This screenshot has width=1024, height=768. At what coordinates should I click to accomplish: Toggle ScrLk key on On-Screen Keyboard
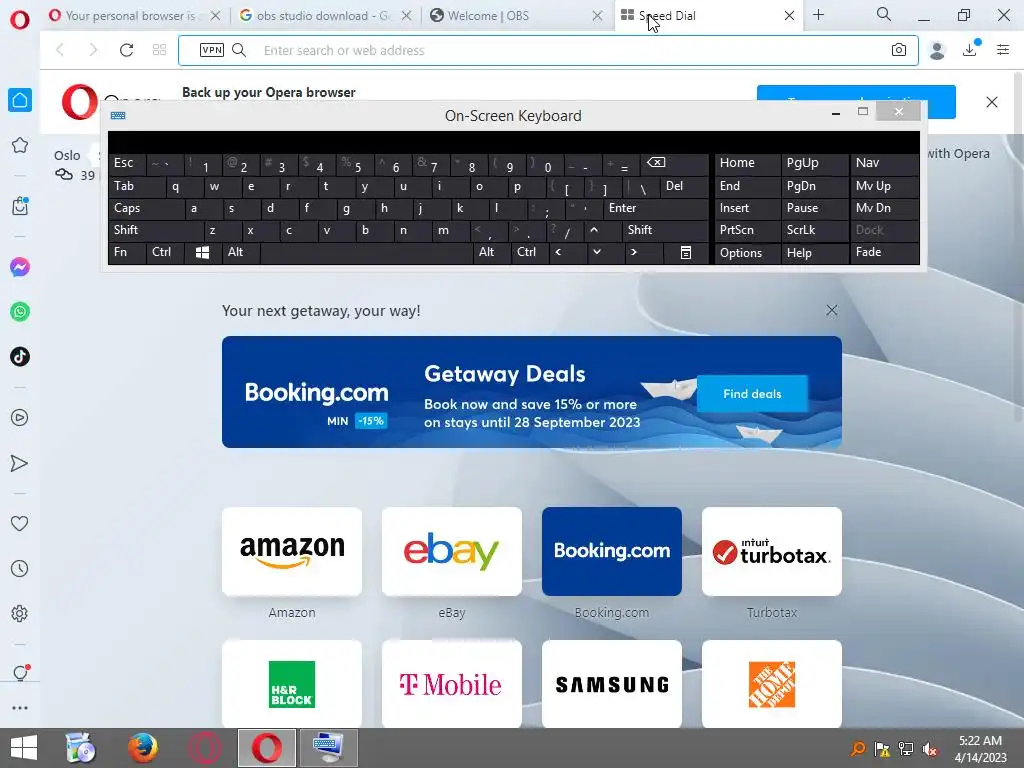pos(814,230)
